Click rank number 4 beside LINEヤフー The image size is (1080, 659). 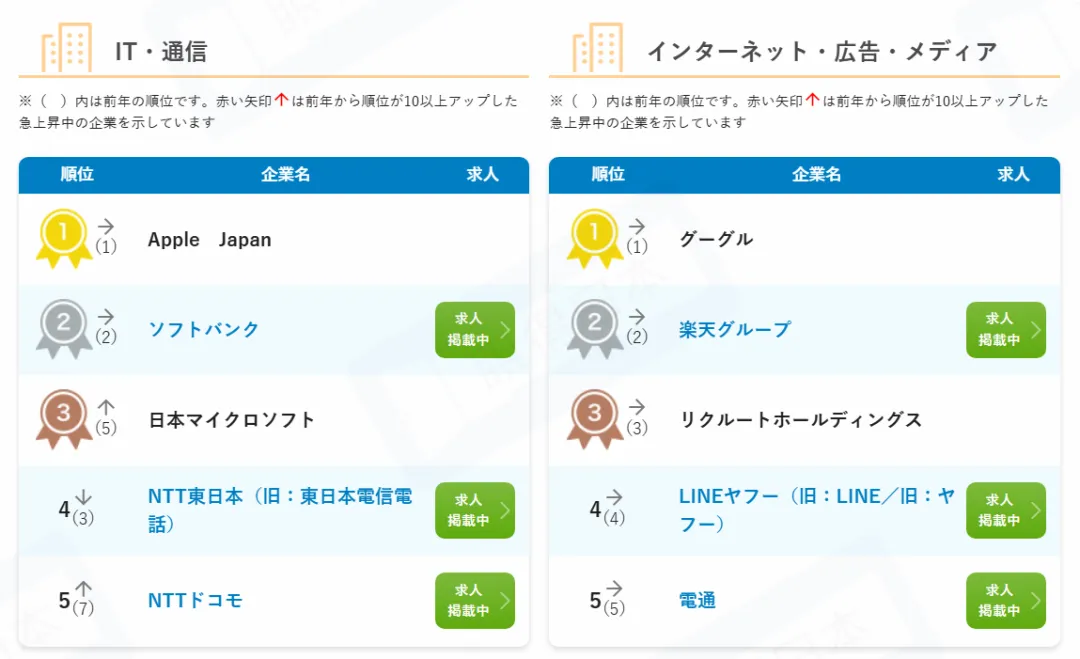(595, 510)
